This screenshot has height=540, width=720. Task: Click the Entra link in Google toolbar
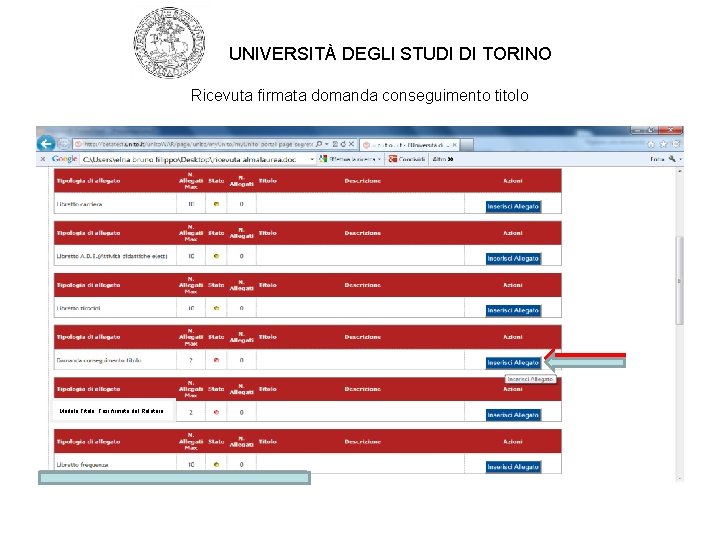pyautogui.click(x=657, y=159)
